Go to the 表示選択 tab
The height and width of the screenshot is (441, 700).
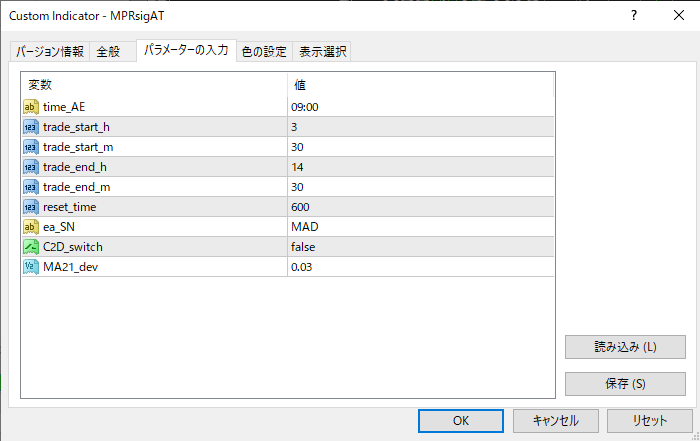click(x=322, y=52)
